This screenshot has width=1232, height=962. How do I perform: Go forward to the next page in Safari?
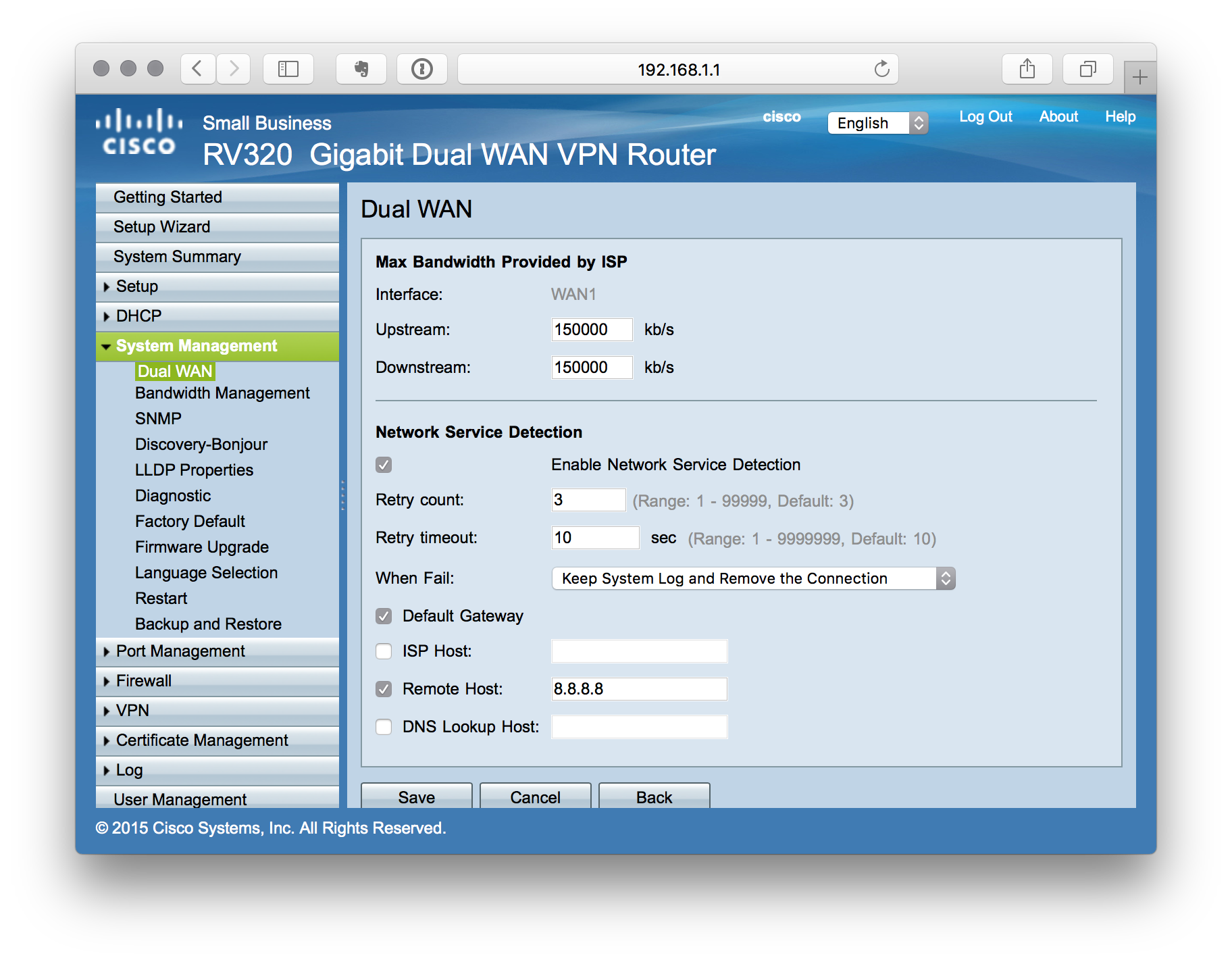coord(234,69)
